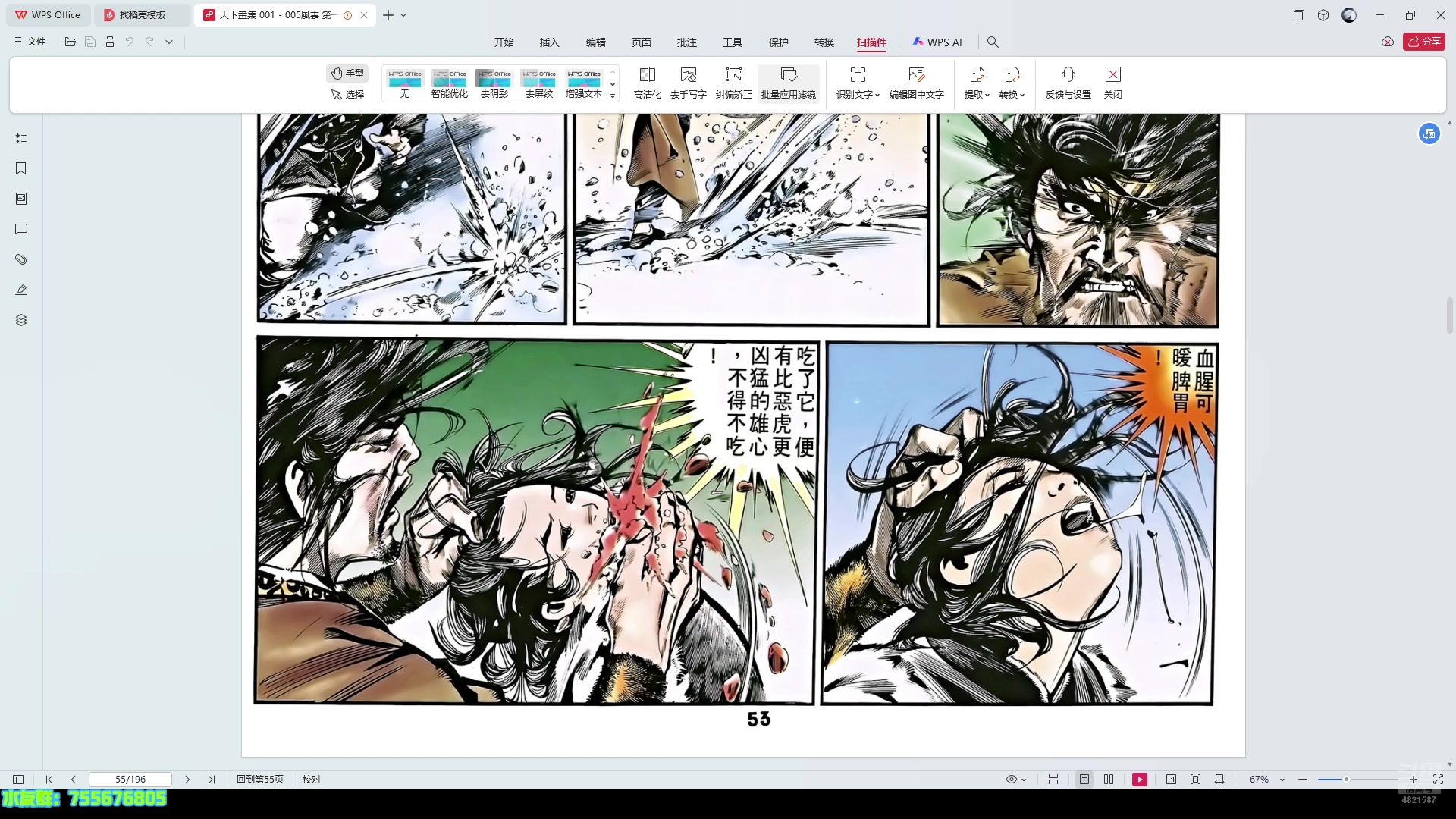Click the fit width icon

coord(1219,780)
